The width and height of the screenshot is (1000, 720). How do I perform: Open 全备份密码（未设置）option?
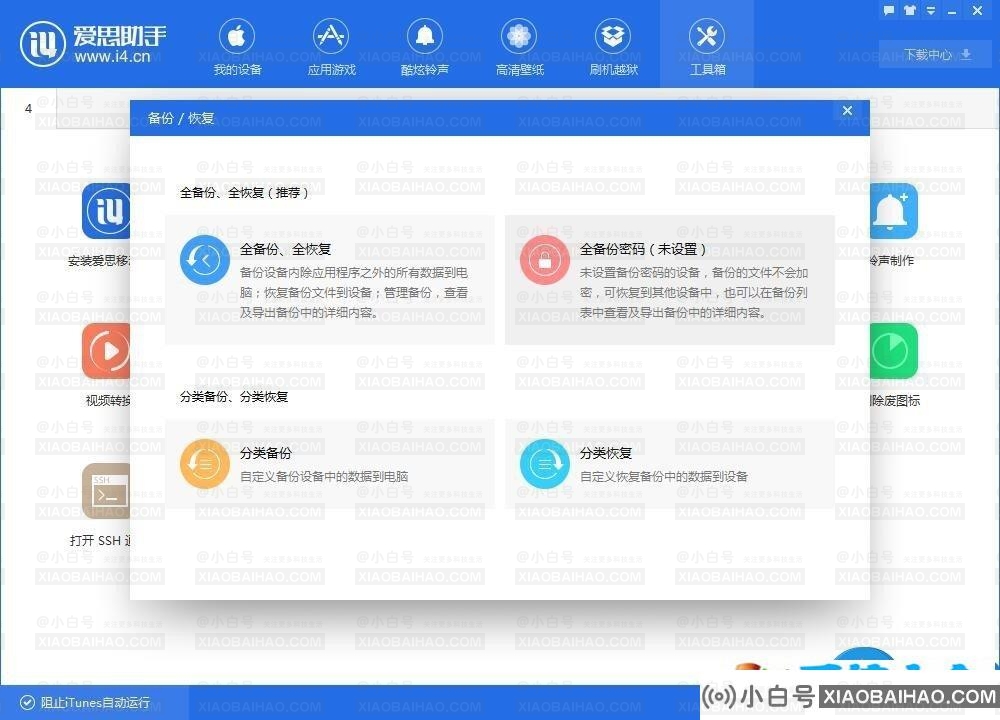point(643,249)
